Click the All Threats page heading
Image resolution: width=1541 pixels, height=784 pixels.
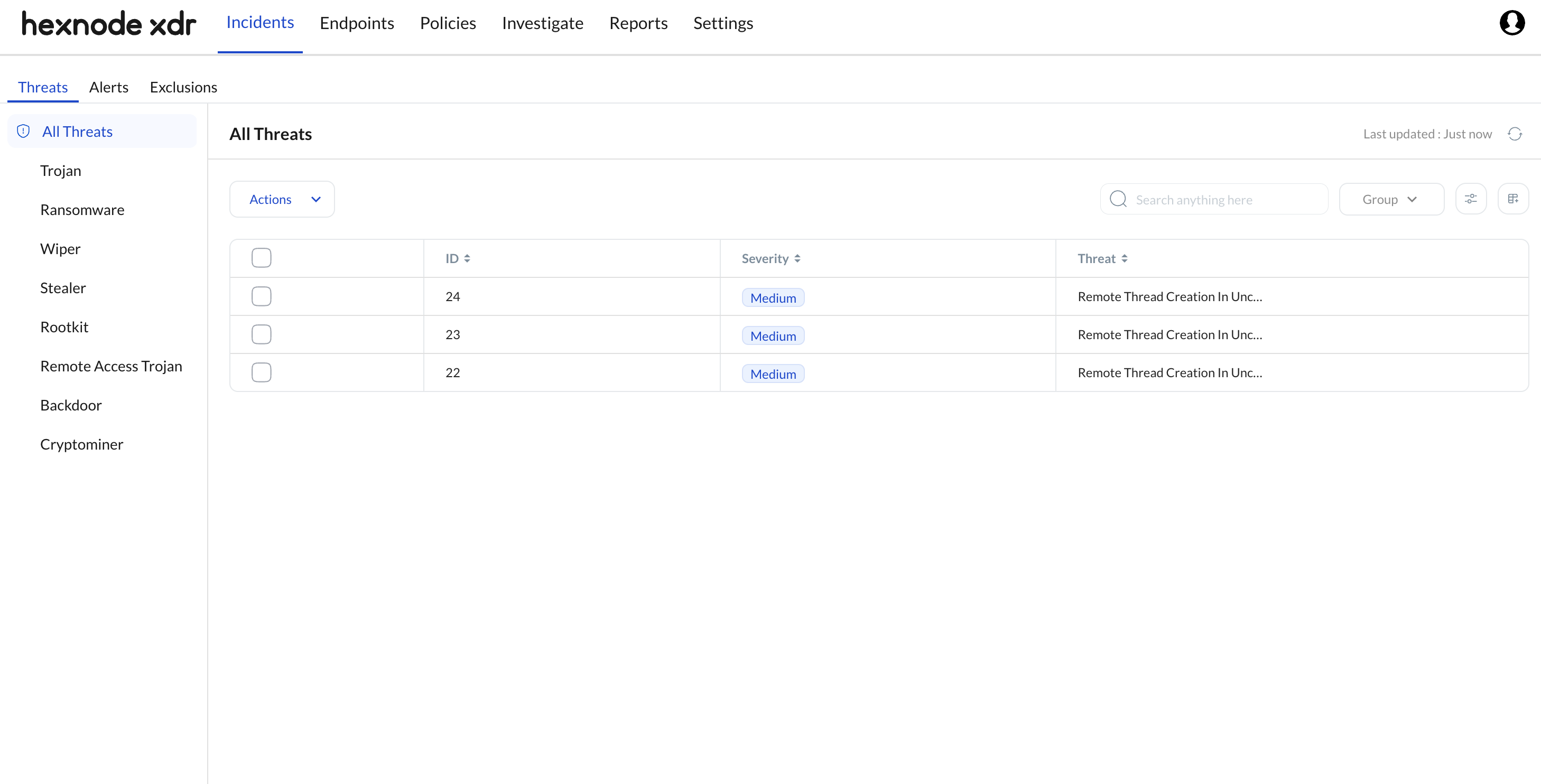(x=271, y=134)
